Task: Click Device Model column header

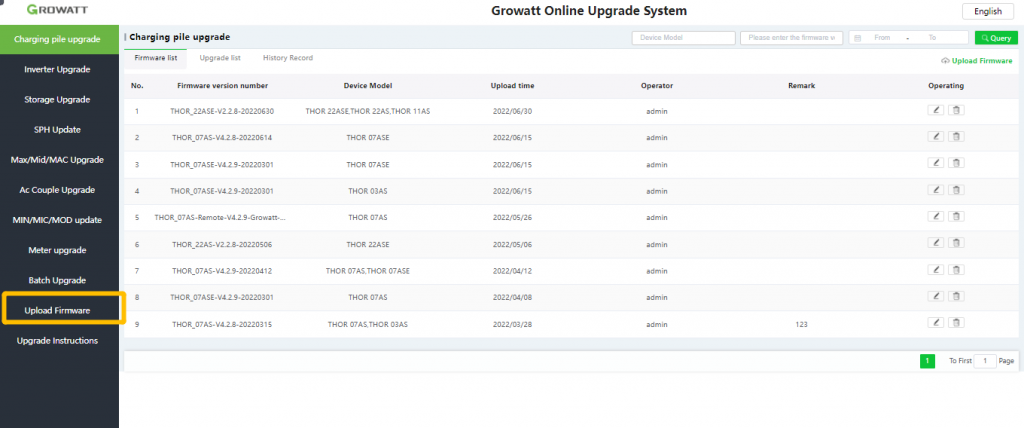Action: 368,86
